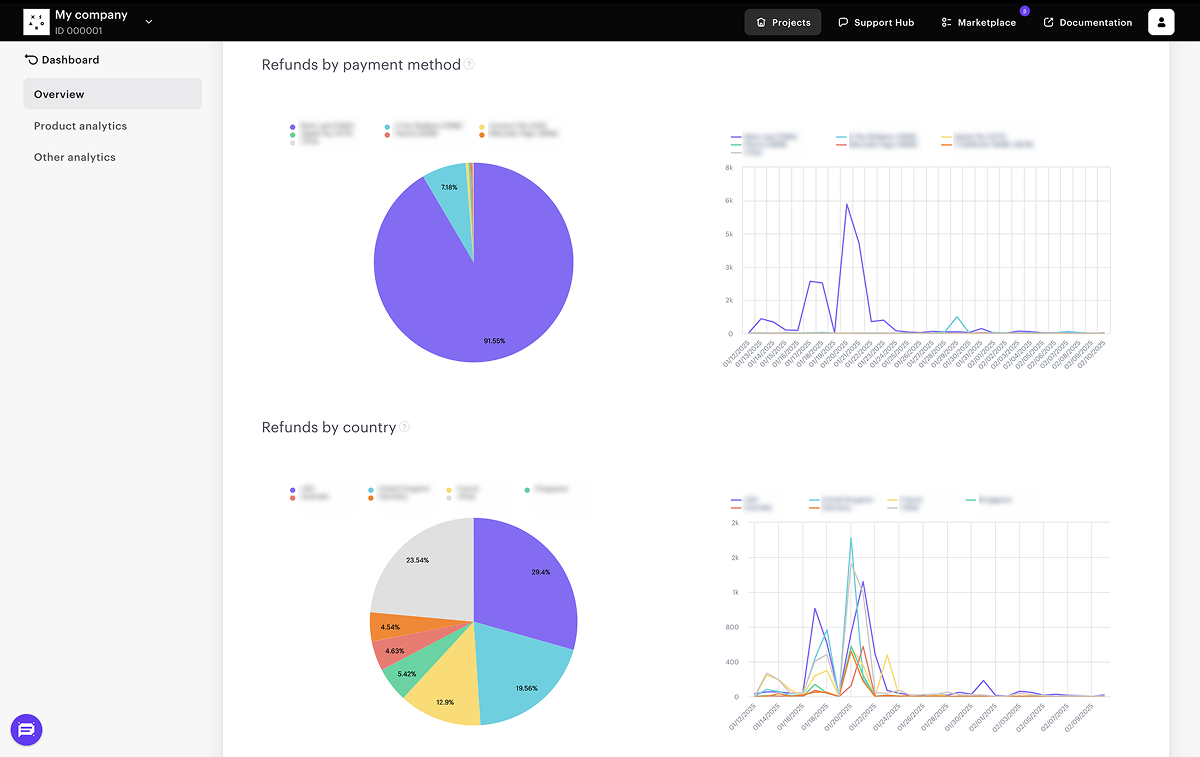Go to Product analytics in sidebar
The height and width of the screenshot is (757, 1200).
pos(80,126)
